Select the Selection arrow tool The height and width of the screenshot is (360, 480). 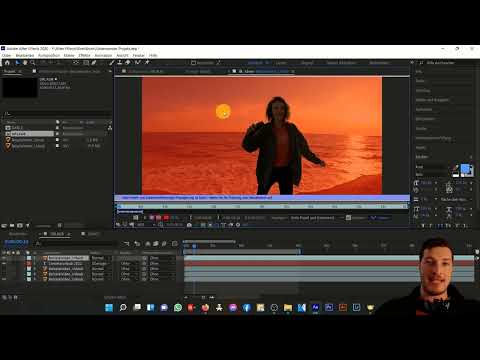point(17,63)
